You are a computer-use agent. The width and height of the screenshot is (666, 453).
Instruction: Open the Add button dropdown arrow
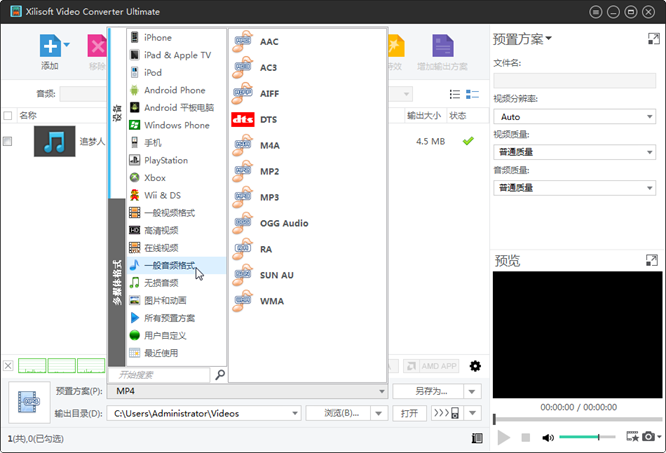[67, 44]
